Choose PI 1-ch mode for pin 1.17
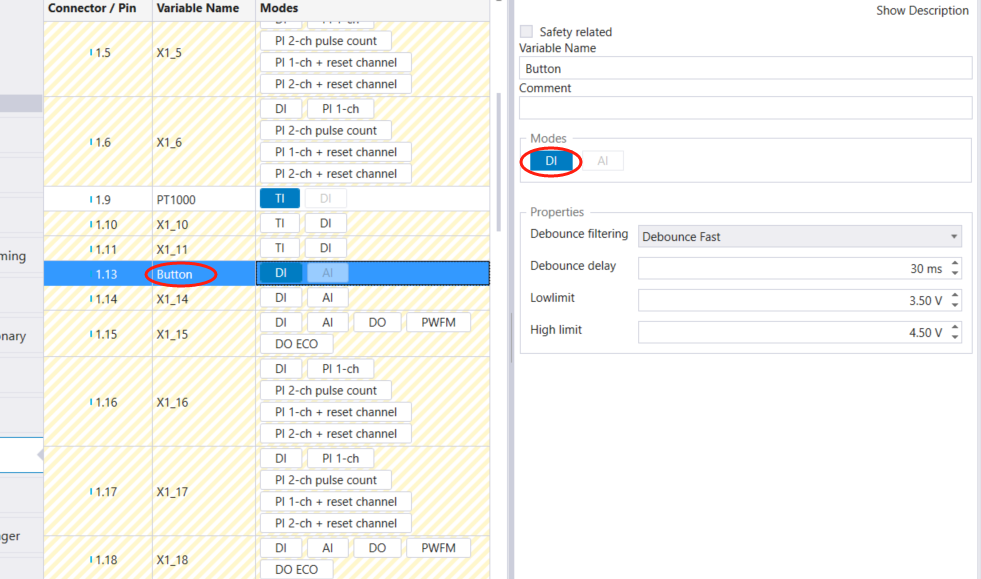The image size is (981, 579). coord(340,458)
